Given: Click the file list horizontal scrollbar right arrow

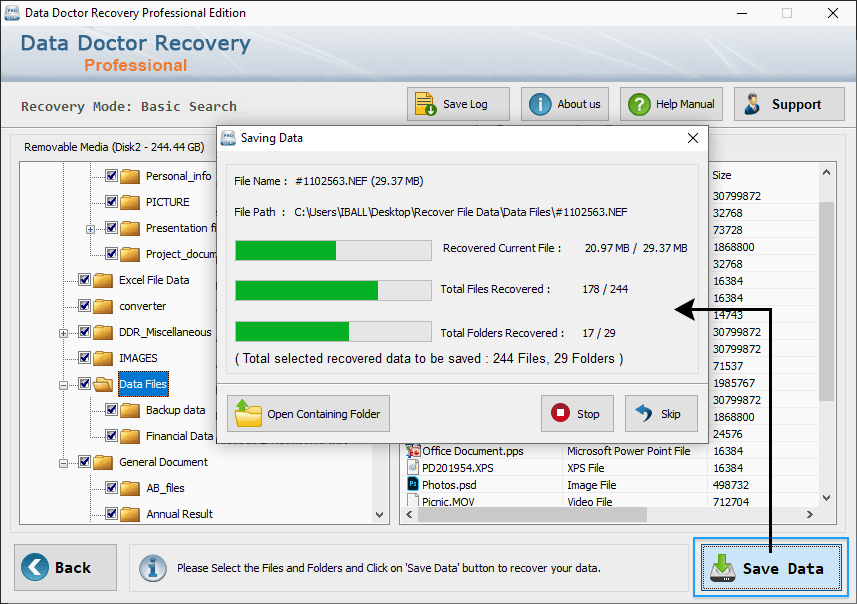Looking at the screenshot, I should click(x=810, y=514).
